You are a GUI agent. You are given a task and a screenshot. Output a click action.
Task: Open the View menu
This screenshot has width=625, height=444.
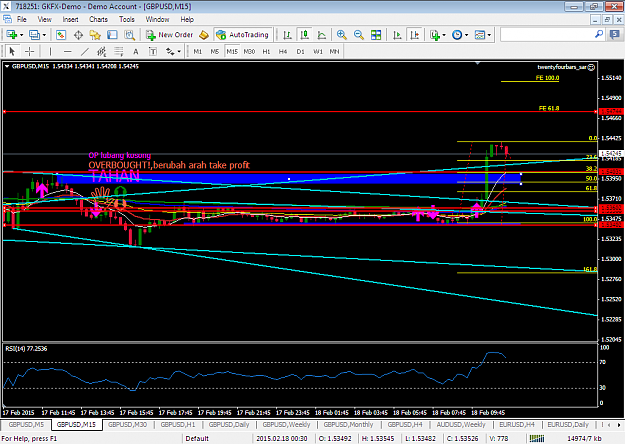click(x=45, y=19)
